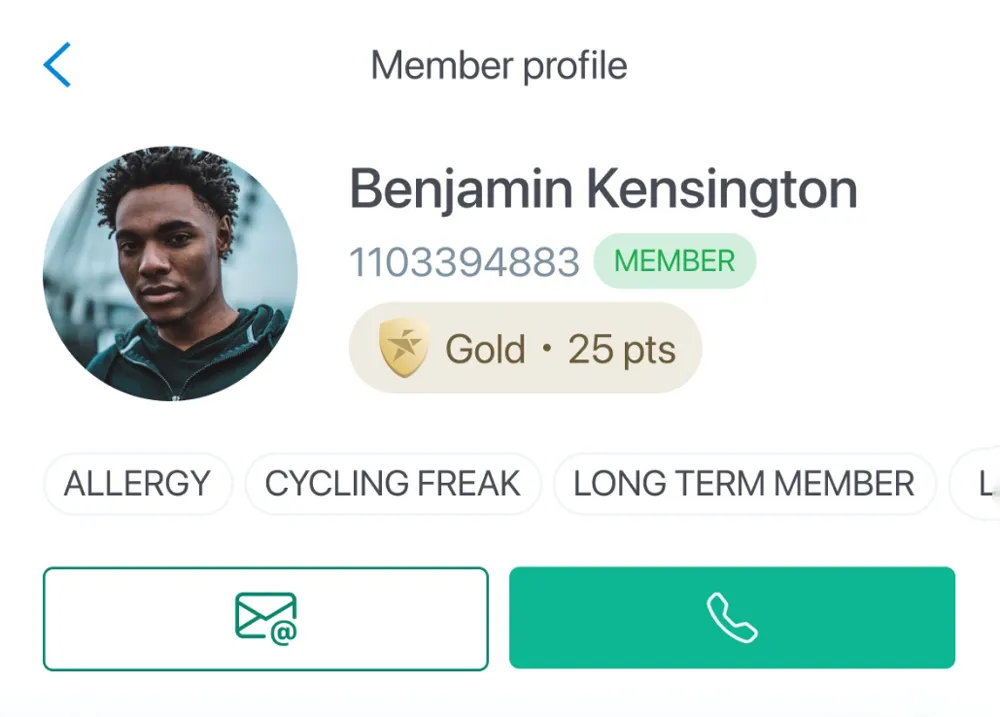Go back using the blue chevron

coord(57,66)
